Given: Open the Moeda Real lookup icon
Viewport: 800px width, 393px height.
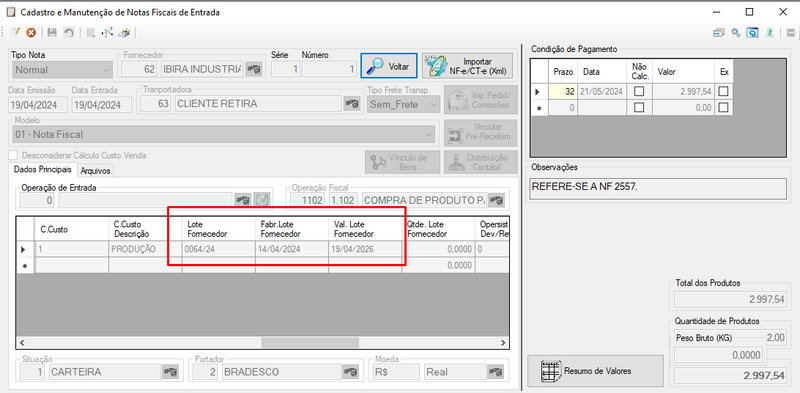Looking at the screenshot, I should 495,372.
